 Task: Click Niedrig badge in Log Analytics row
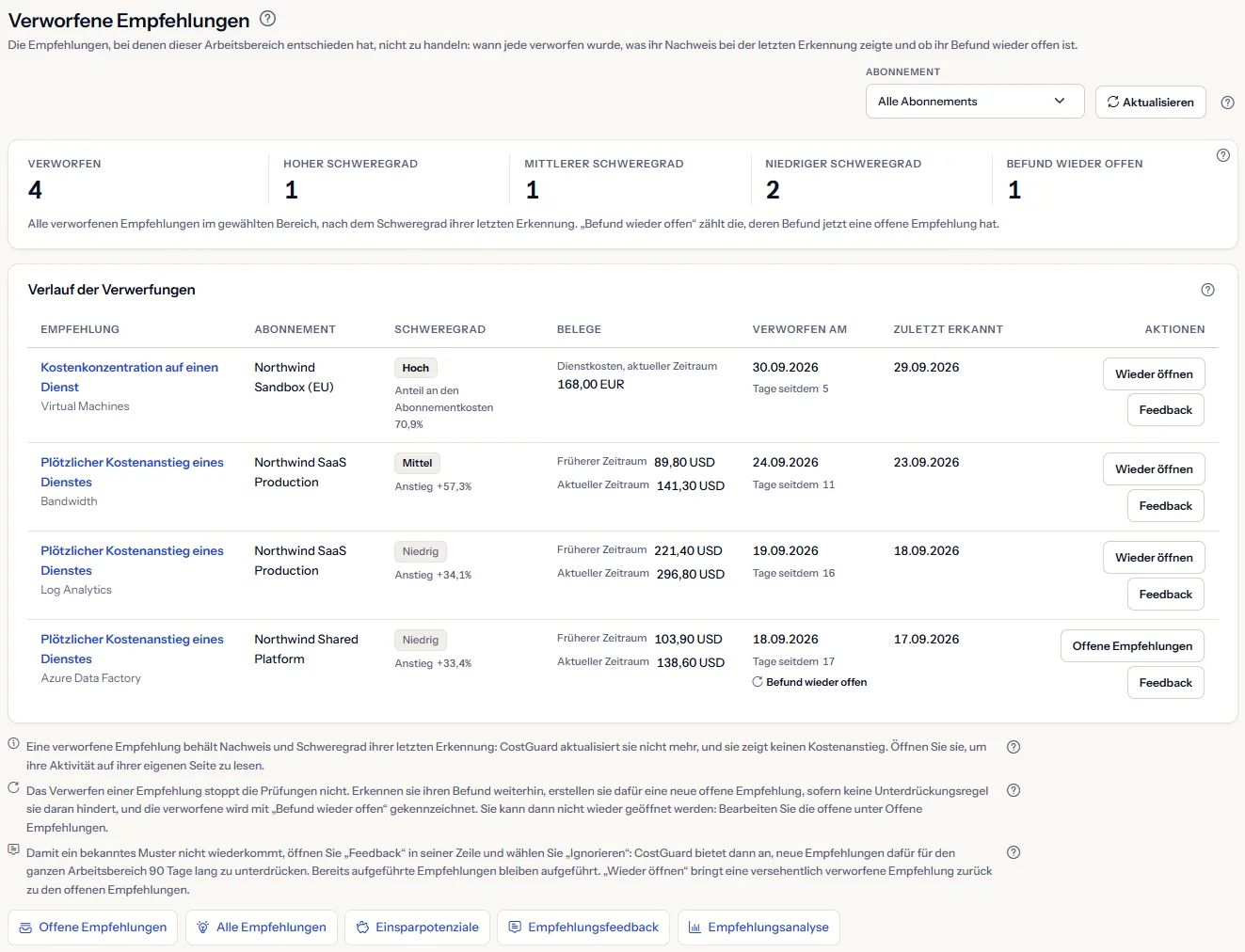click(421, 551)
